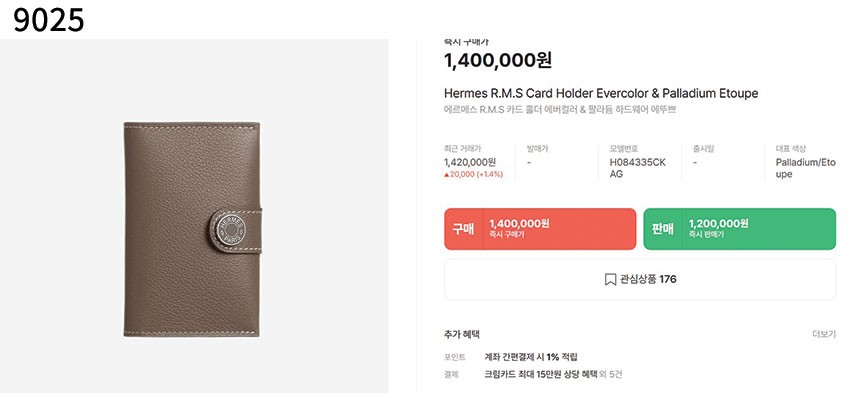Click the model number H084335CKAG
The width and height of the screenshot is (860, 393).
[637, 168]
